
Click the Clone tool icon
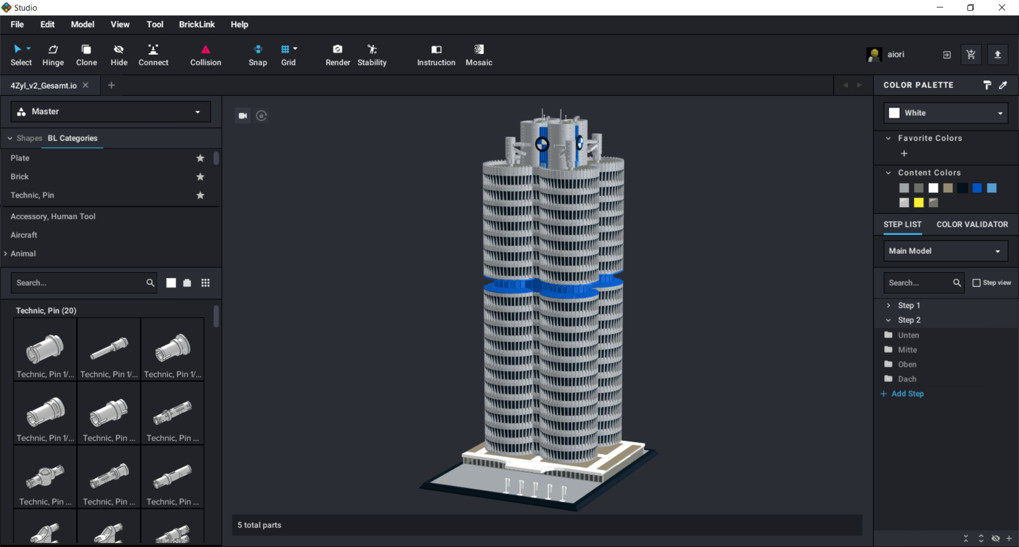pos(86,54)
